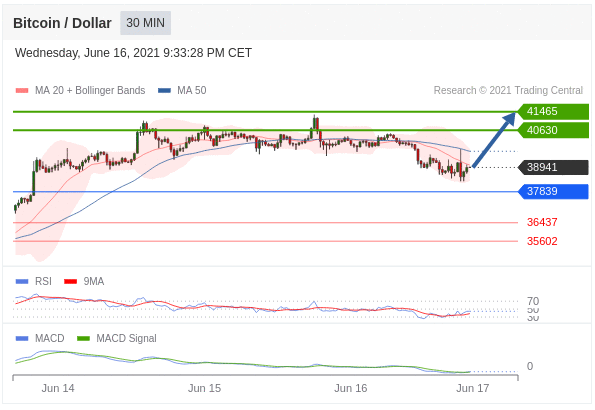
Task: Click the 38941 current price tag
Action: [553, 167]
